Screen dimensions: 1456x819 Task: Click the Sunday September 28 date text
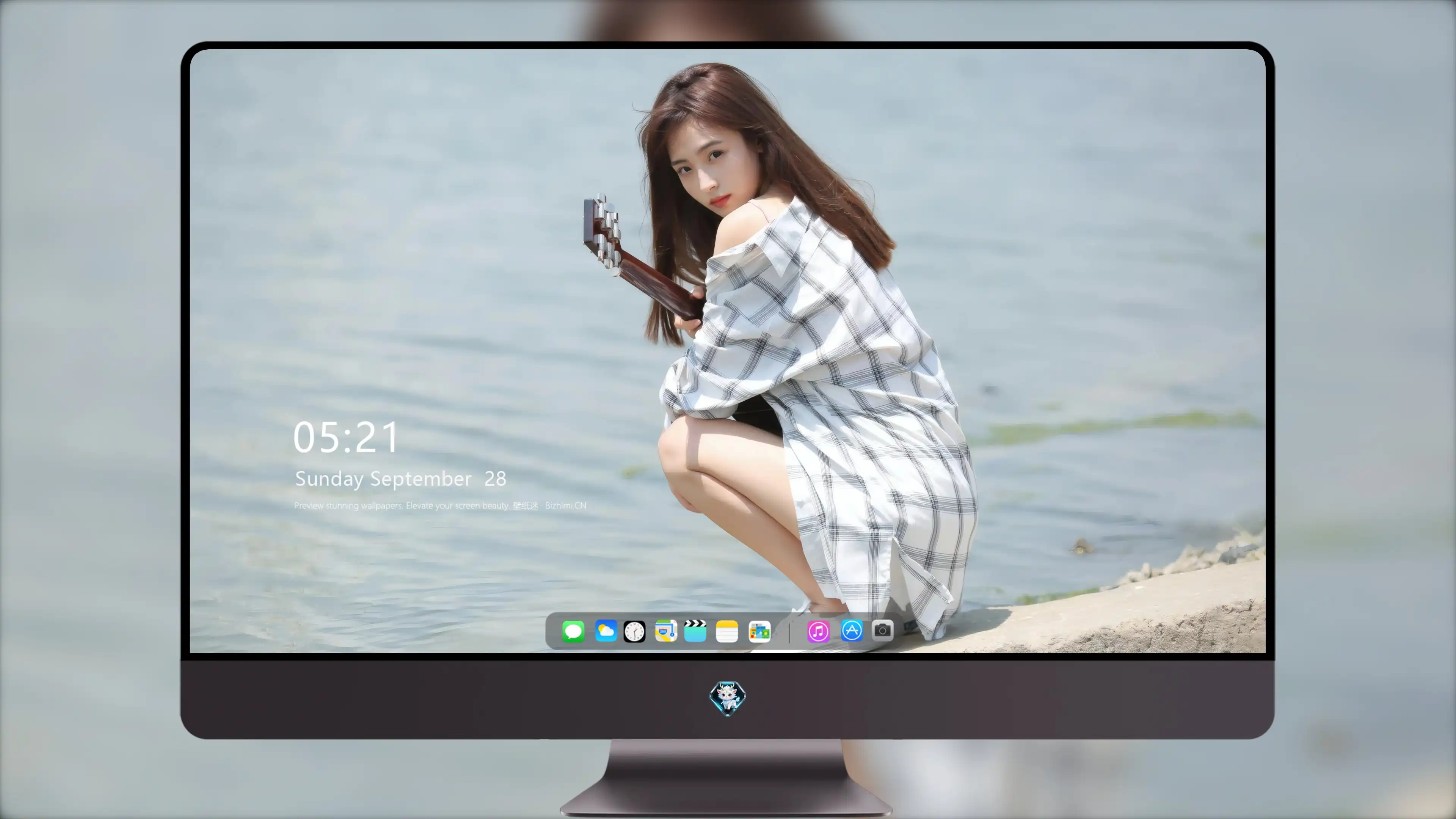click(400, 479)
